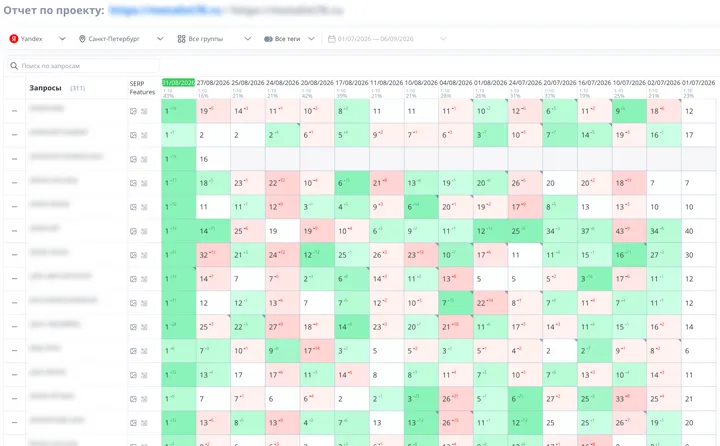
Task: Click the tag icon beside Все теги
Action: (268, 39)
